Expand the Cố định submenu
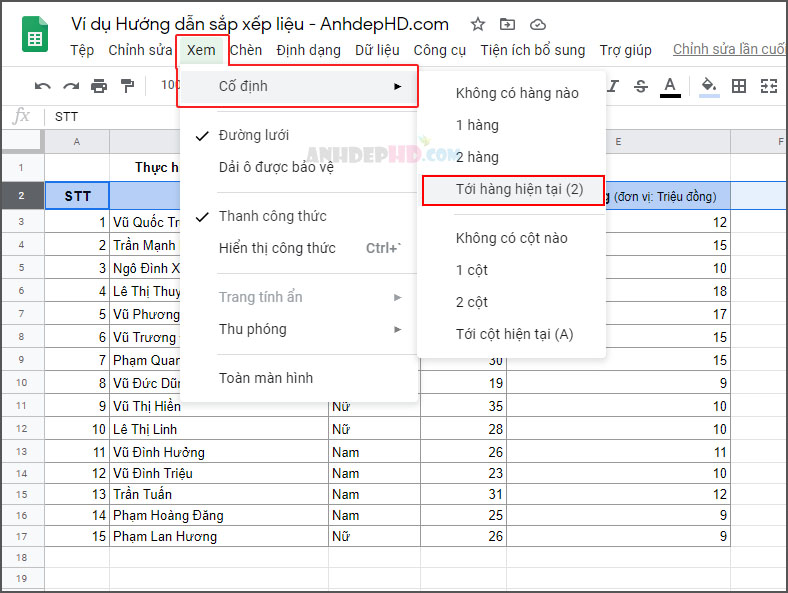The height and width of the screenshot is (593, 788). click(x=299, y=86)
